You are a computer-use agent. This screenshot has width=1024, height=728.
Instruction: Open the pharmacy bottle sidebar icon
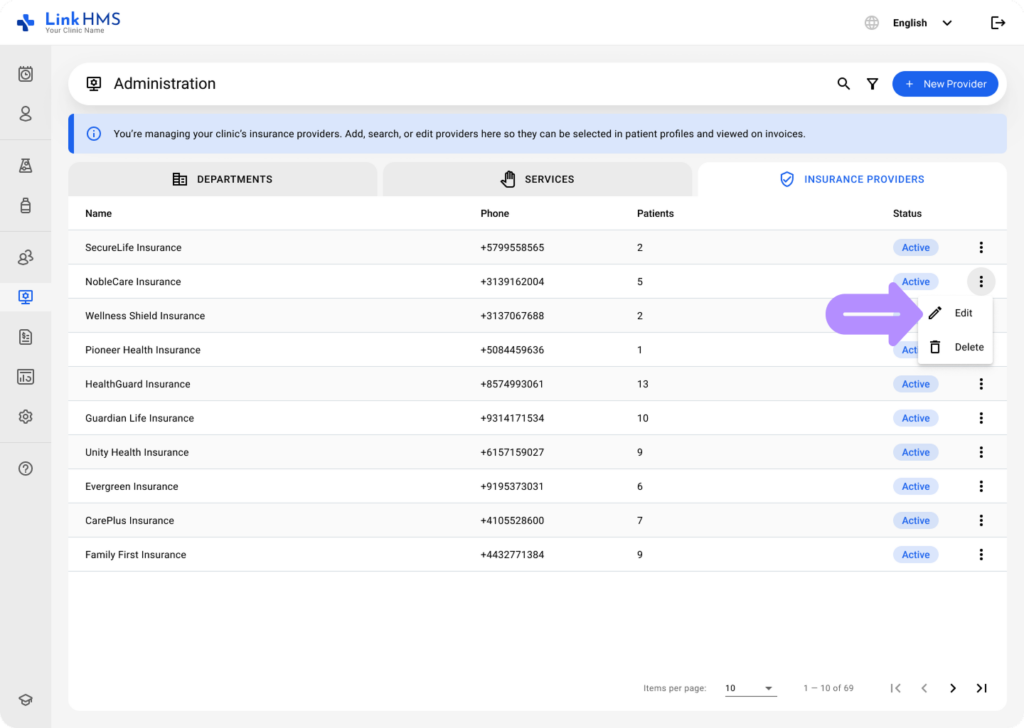tap(25, 206)
